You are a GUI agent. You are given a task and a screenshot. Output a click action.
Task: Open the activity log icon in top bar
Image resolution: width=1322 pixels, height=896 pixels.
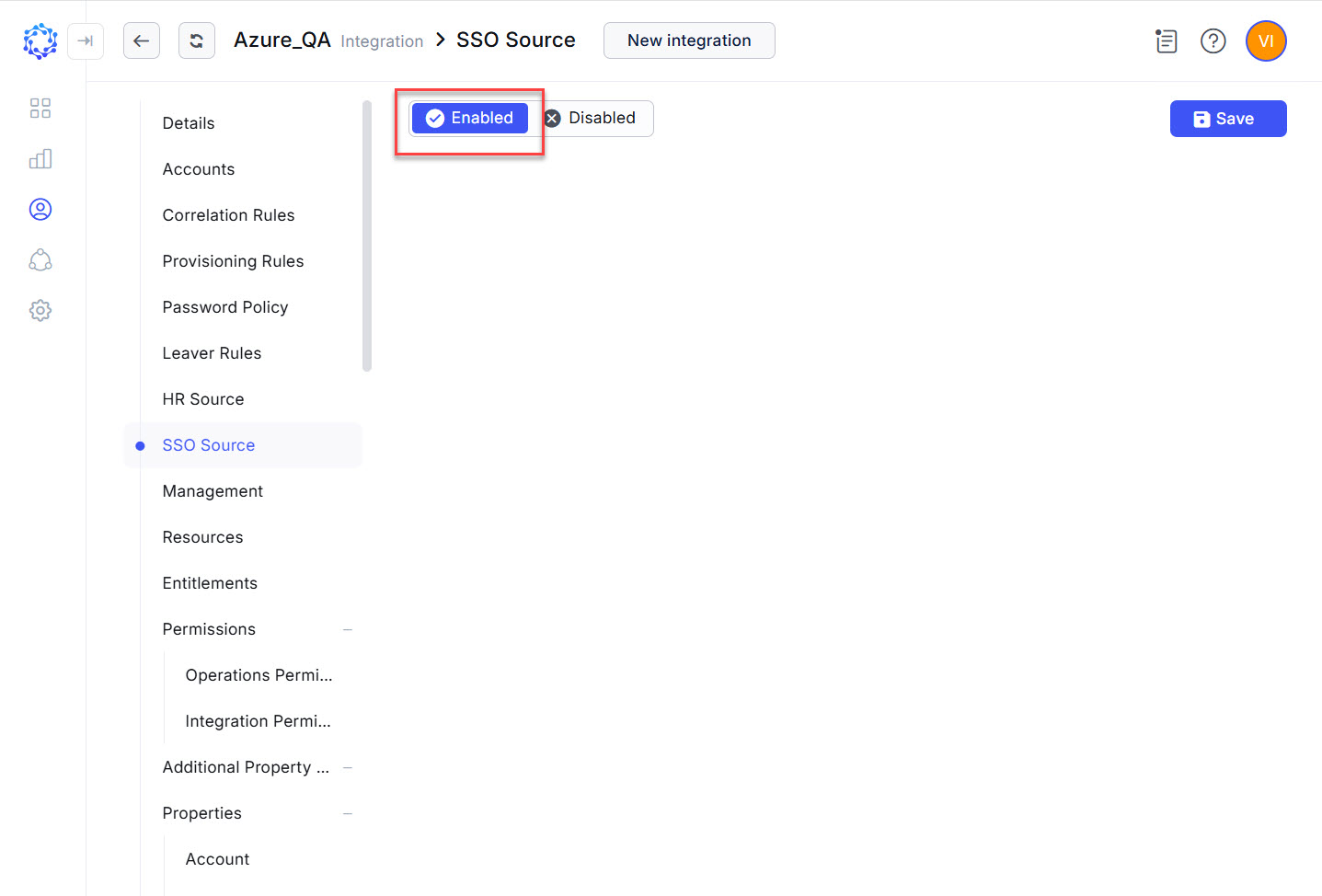point(1166,40)
